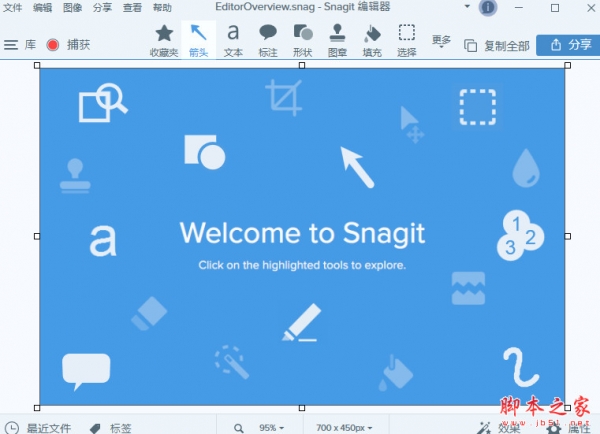Click the 'Welcome to Snagit' heading
Screen dimensions: 600x434
pyautogui.click(x=302, y=233)
